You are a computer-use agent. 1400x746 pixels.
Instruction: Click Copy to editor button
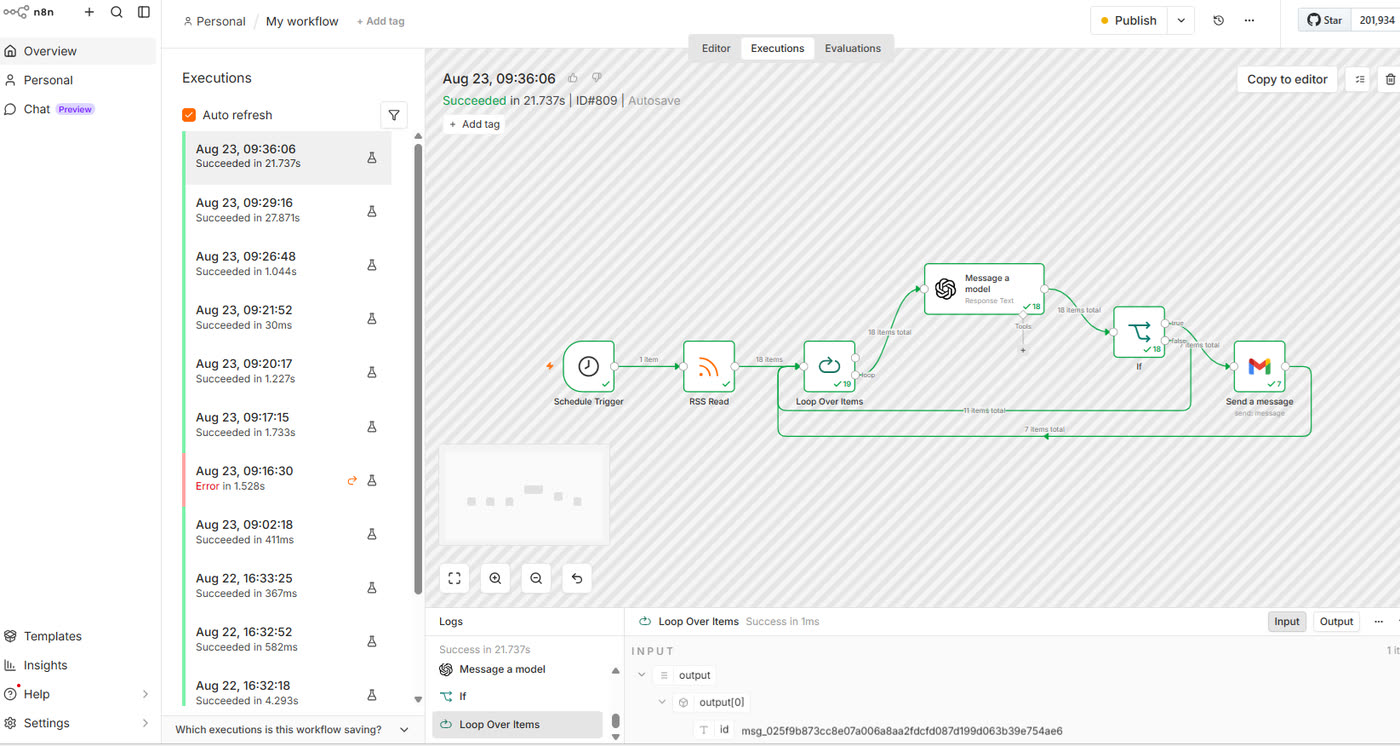coord(1287,79)
